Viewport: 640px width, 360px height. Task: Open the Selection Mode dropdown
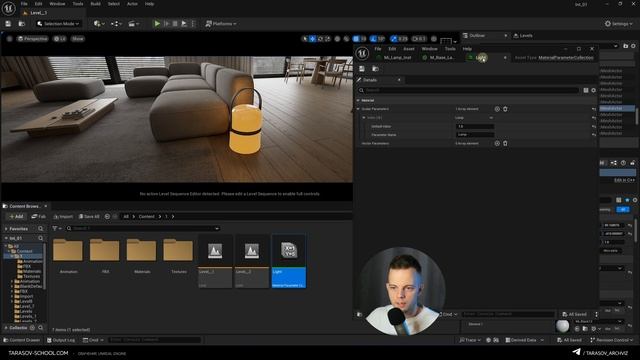[58, 24]
